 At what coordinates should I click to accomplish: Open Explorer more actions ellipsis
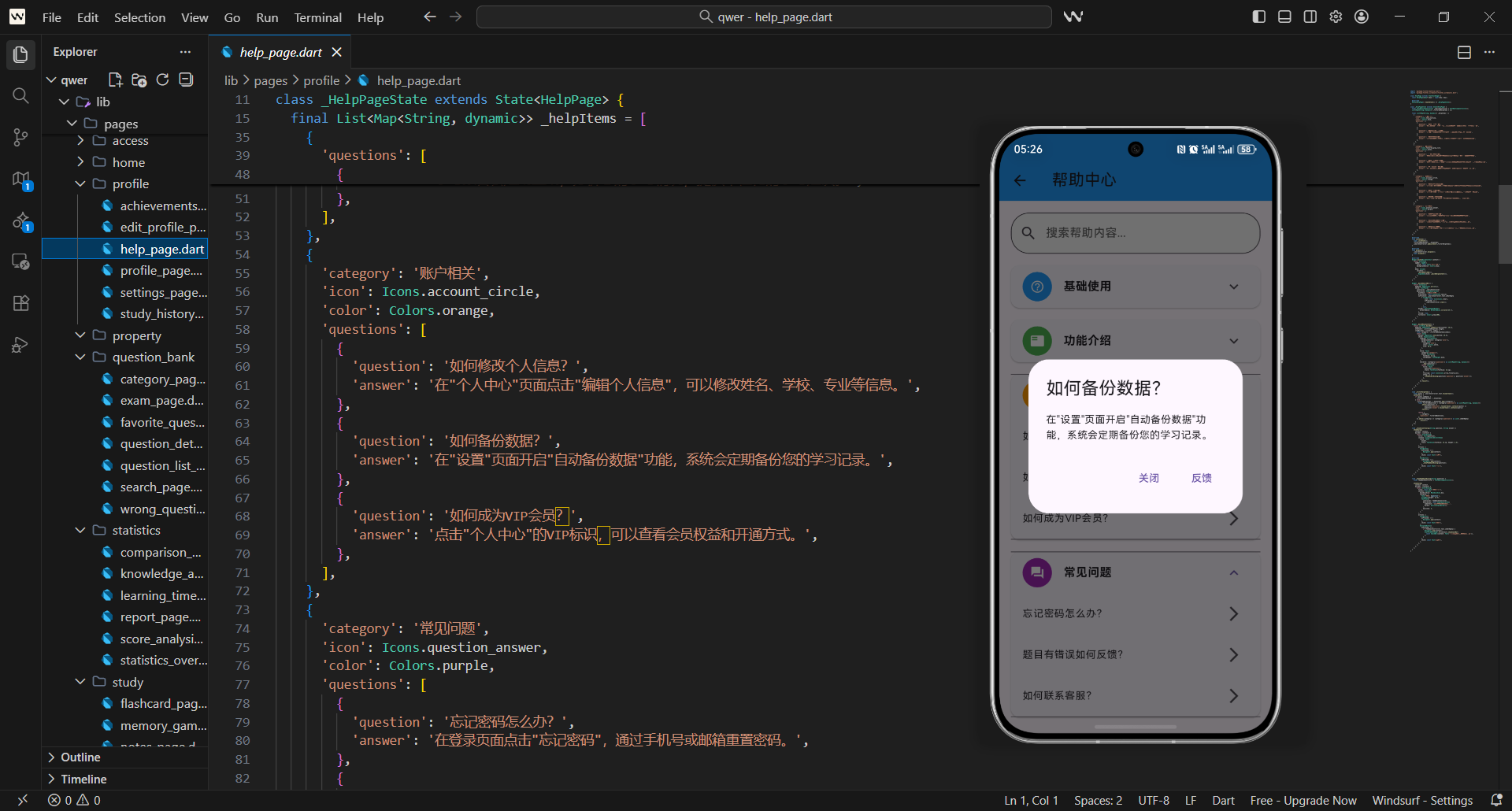(185, 52)
